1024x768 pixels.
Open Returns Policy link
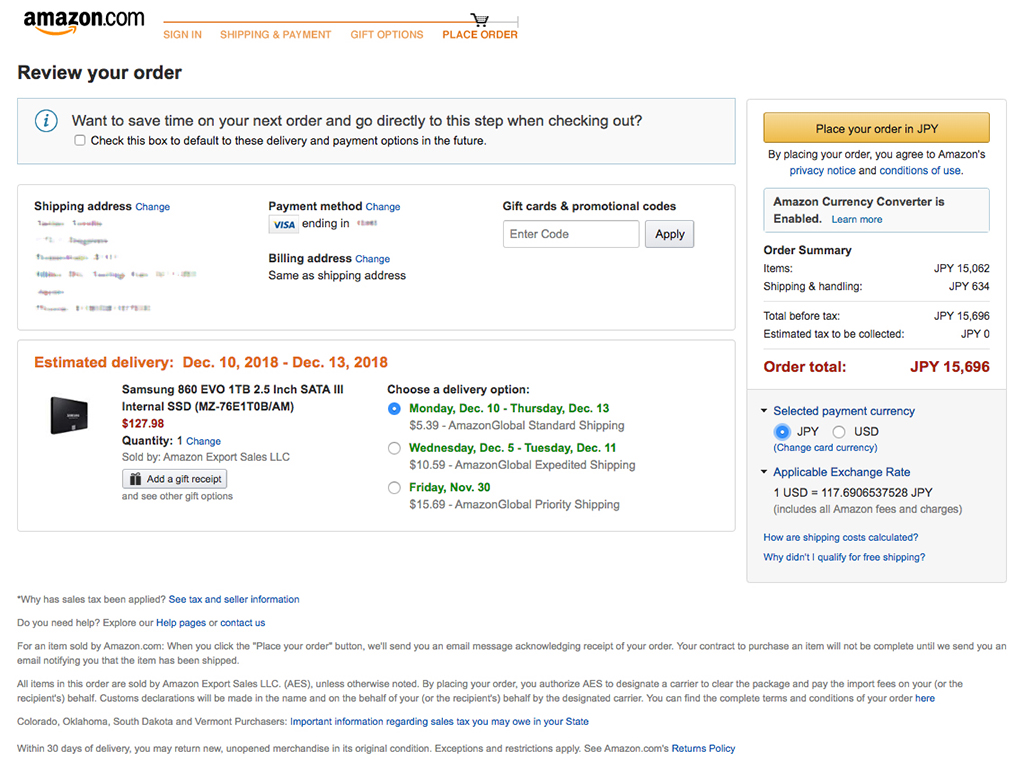[703, 748]
